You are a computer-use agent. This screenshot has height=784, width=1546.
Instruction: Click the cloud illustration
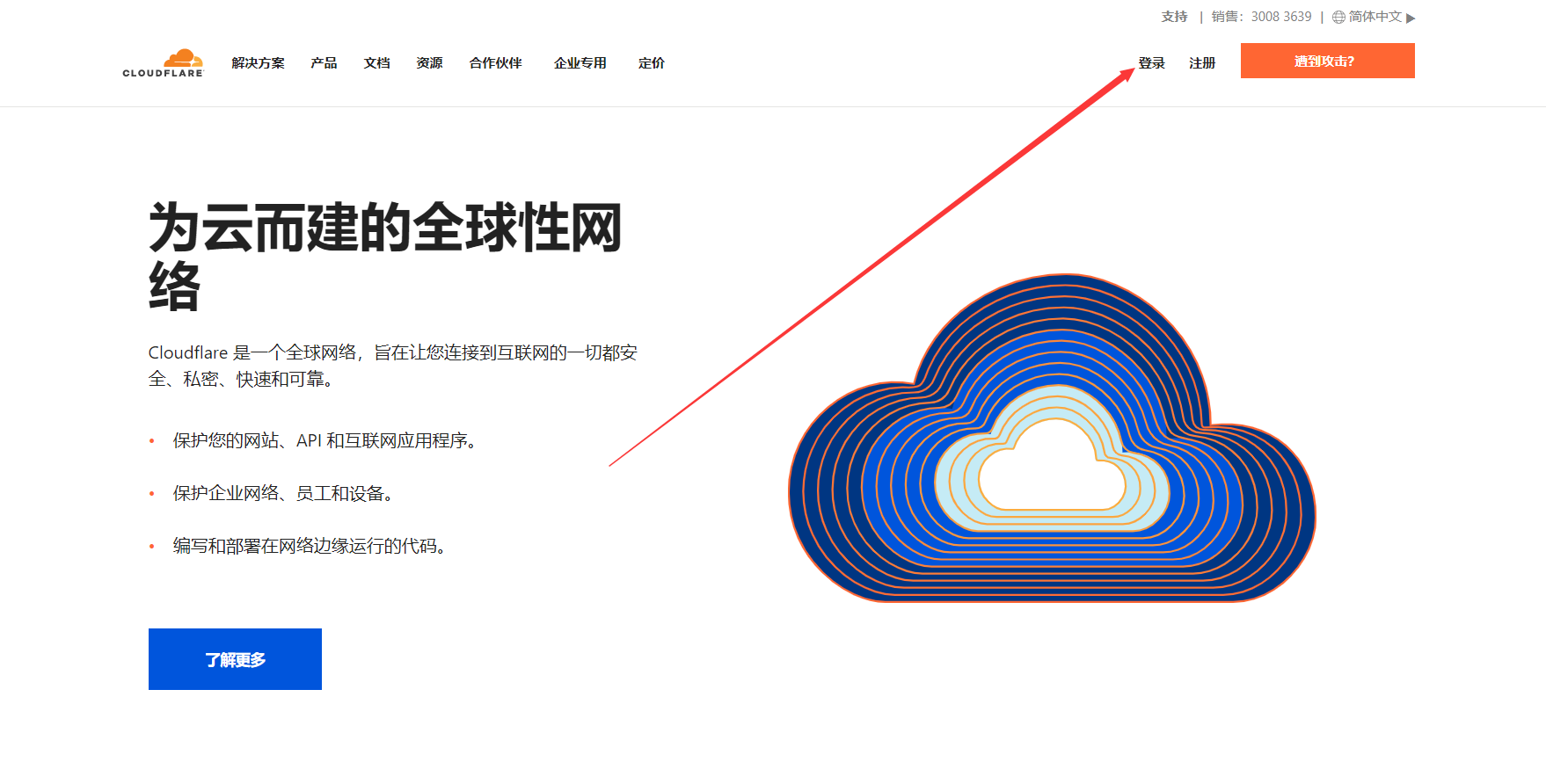(x=1052, y=439)
